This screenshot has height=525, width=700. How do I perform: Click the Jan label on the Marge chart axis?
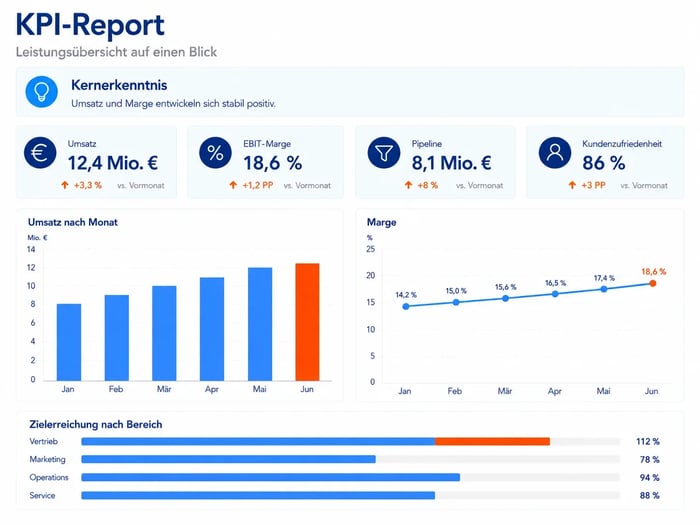(405, 391)
